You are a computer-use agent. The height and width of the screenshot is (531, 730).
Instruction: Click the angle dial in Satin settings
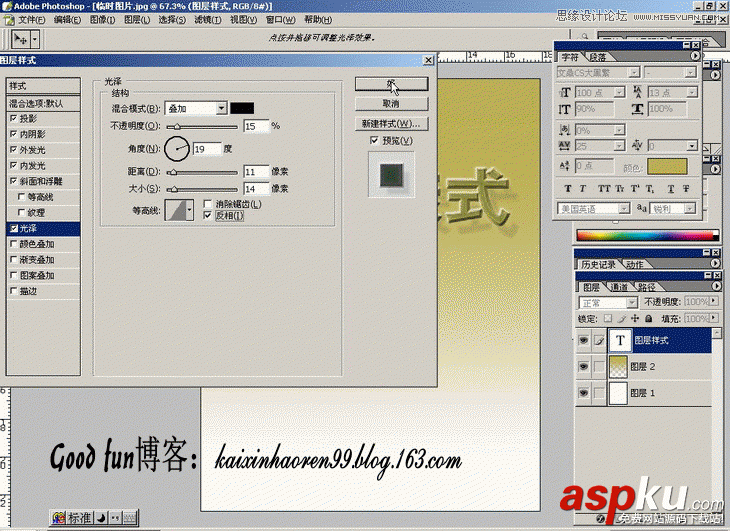click(x=177, y=148)
